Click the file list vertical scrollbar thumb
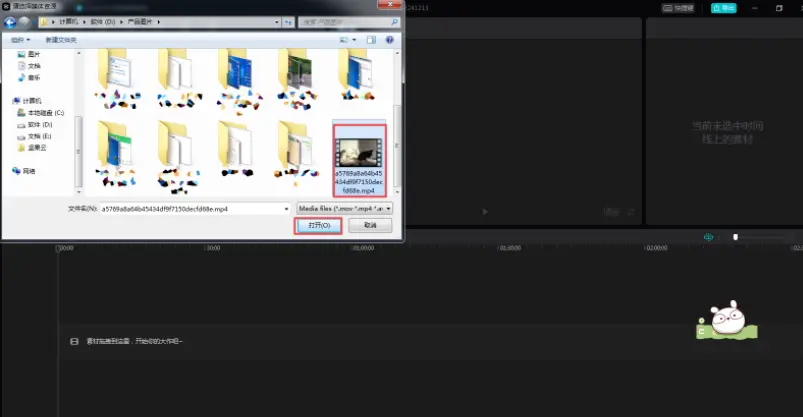The width and height of the screenshot is (803, 417). click(x=397, y=146)
